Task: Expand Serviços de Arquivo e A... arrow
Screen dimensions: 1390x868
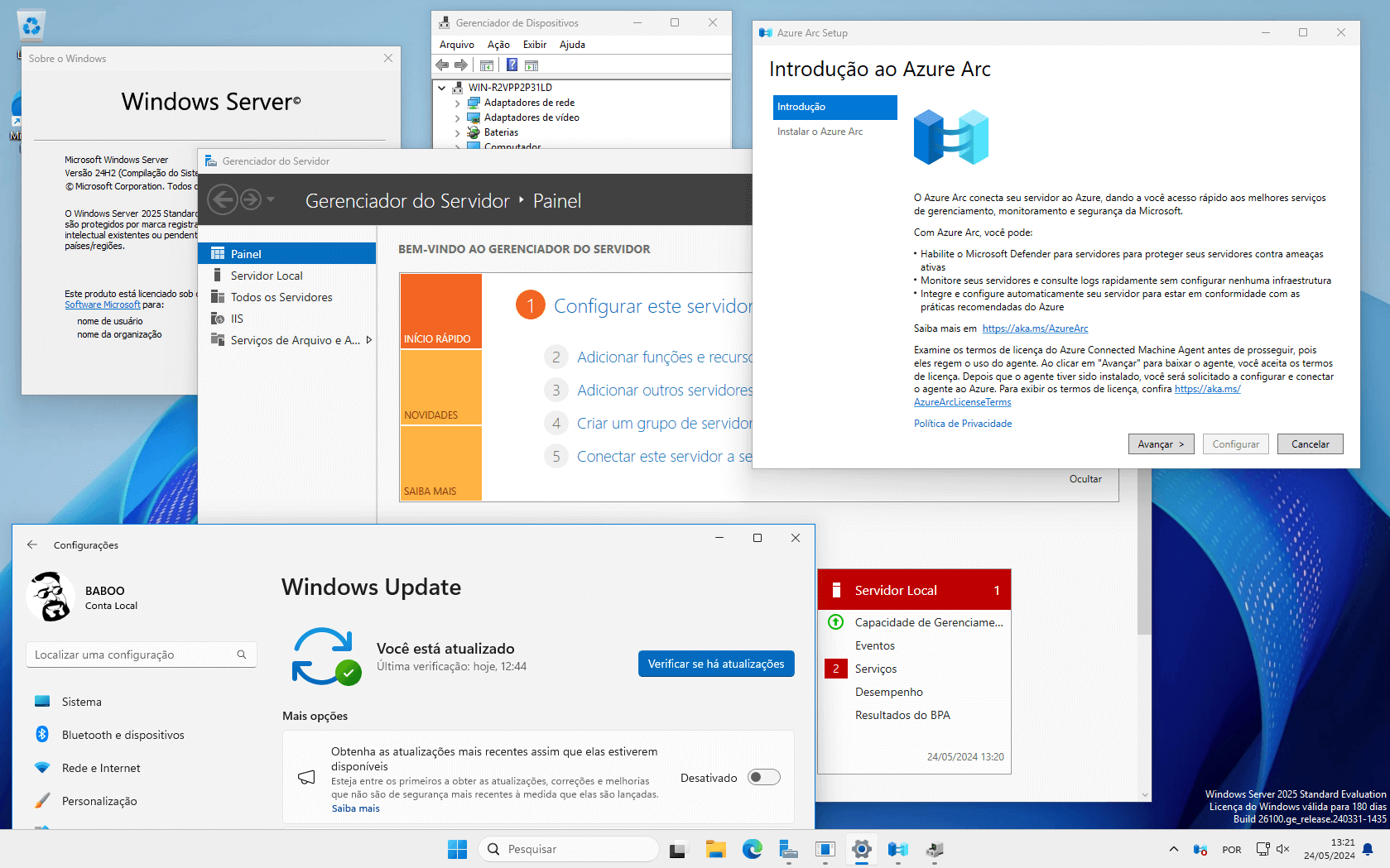Action: (369, 339)
